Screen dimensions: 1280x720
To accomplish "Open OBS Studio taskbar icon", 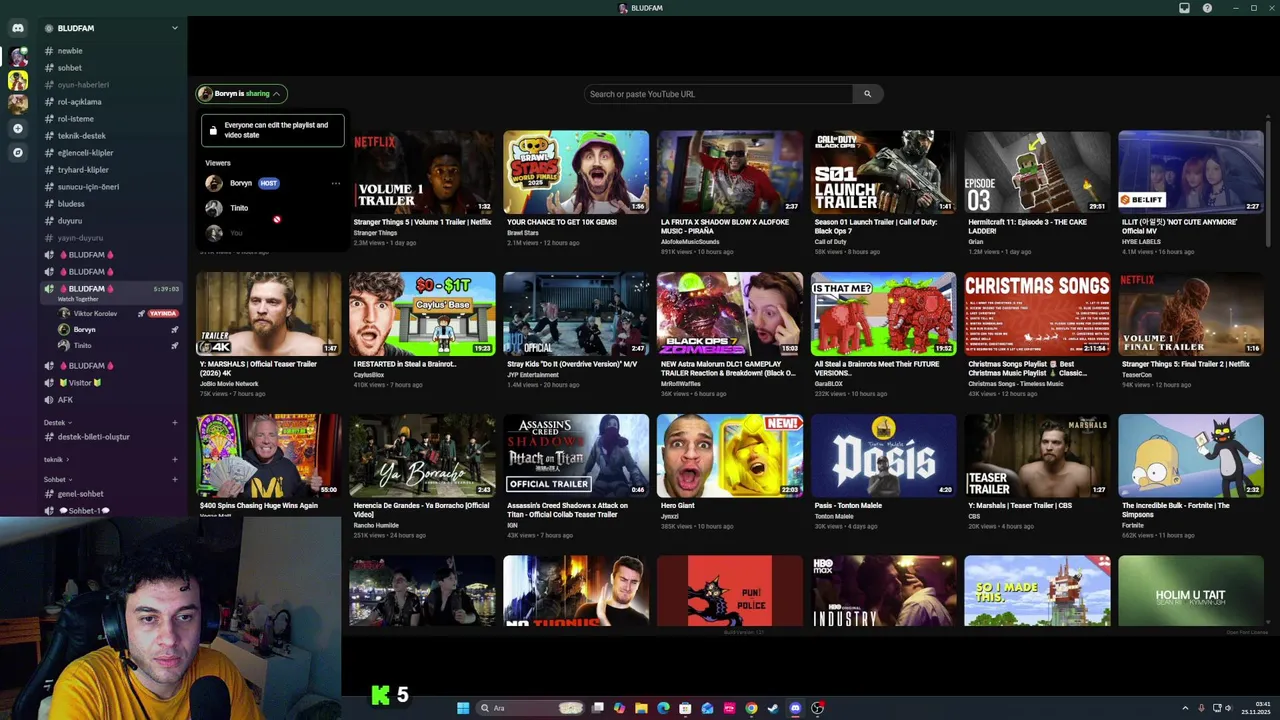I will tap(817, 708).
